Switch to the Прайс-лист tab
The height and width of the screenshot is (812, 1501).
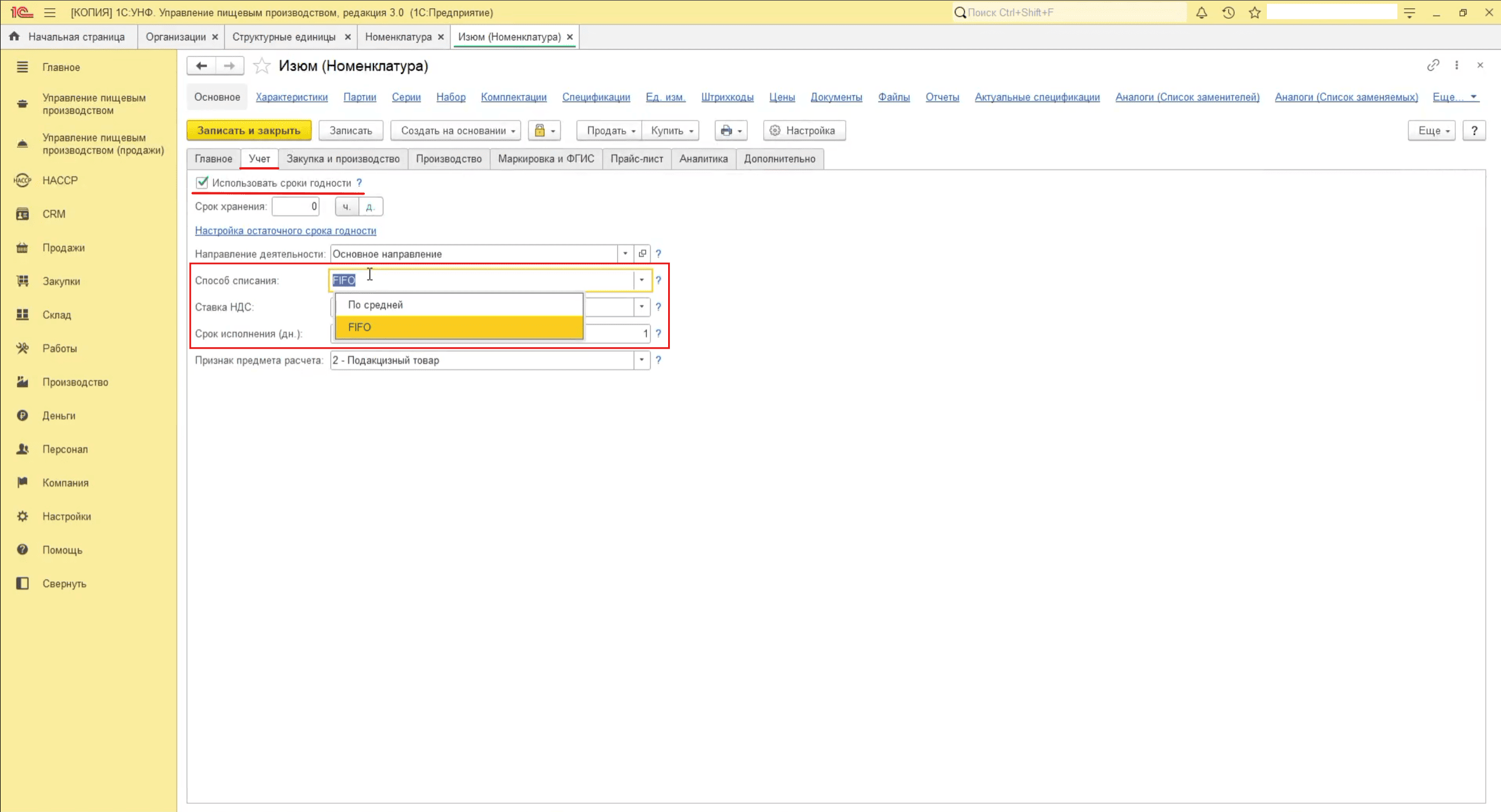point(637,159)
